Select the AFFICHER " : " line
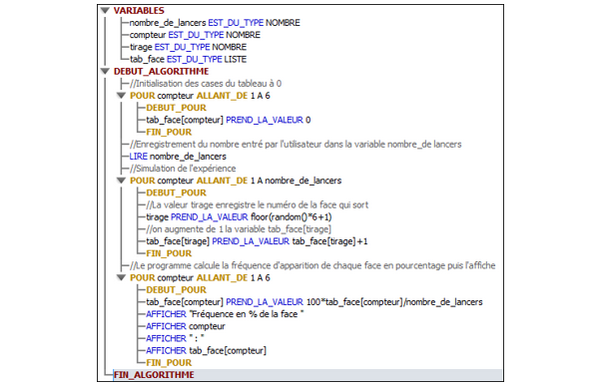 point(175,339)
